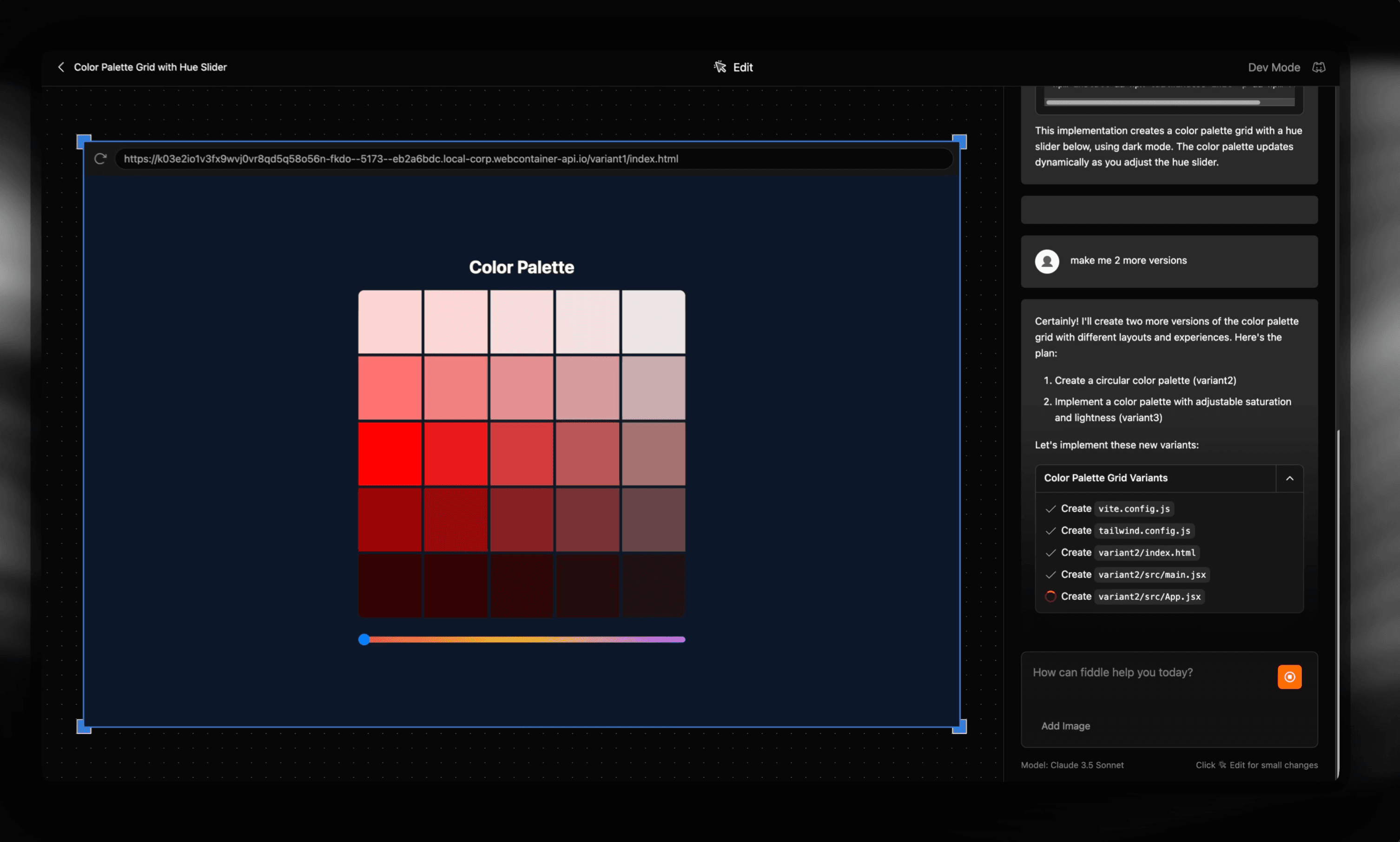Image resolution: width=1400 pixels, height=842 pixels.
Task: Select the lightest pink top-left swatch
Action: point(390,322)
